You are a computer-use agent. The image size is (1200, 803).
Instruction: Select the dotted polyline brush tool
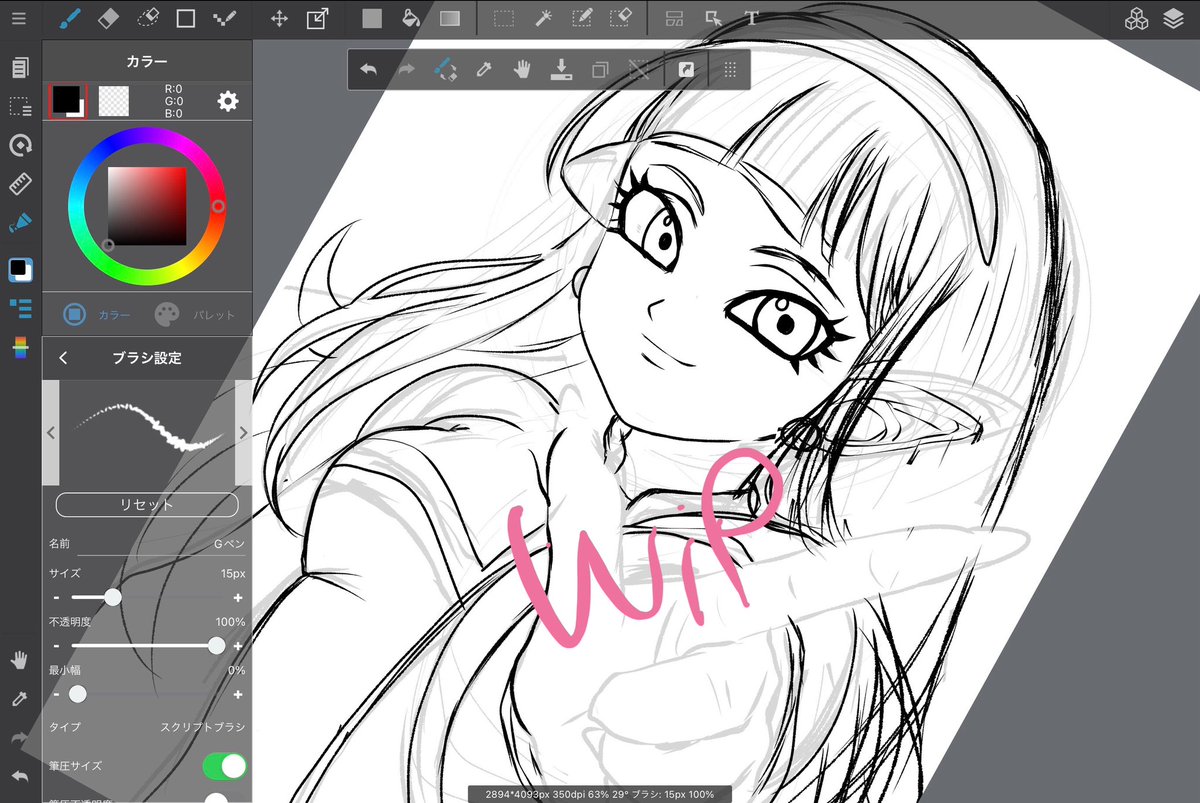pos(225,18)
